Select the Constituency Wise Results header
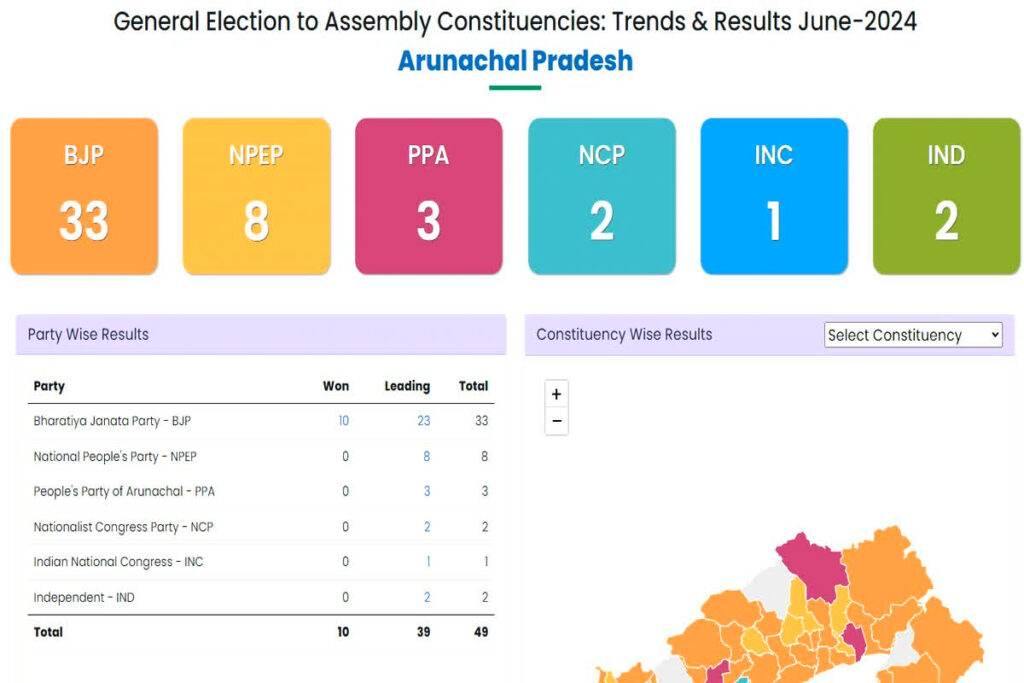This screenshot has width=1024, height=683. click(x=624, y=334)
